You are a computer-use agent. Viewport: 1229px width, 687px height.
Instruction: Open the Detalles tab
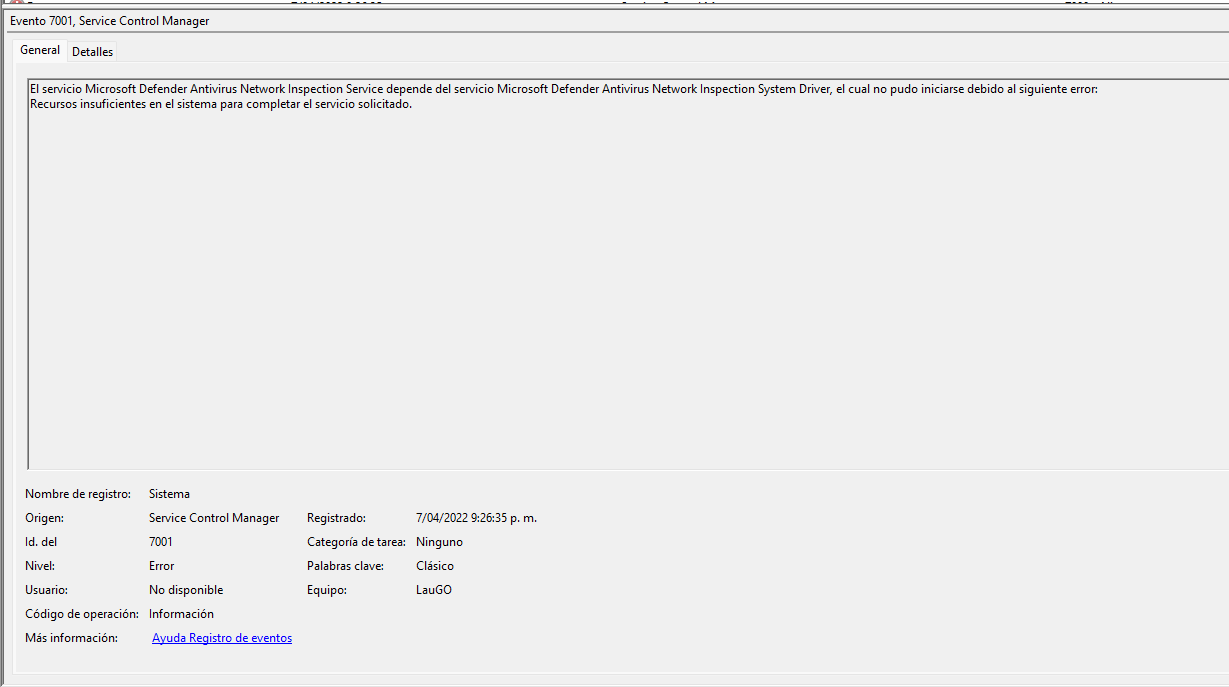click(x=93, y=52)
